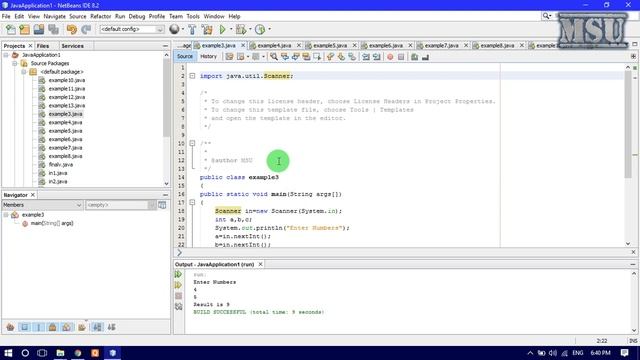The image size is (640, 360).
Task: Run the project with green play icon
Action: pyautogui.click(x=222, y=29)
